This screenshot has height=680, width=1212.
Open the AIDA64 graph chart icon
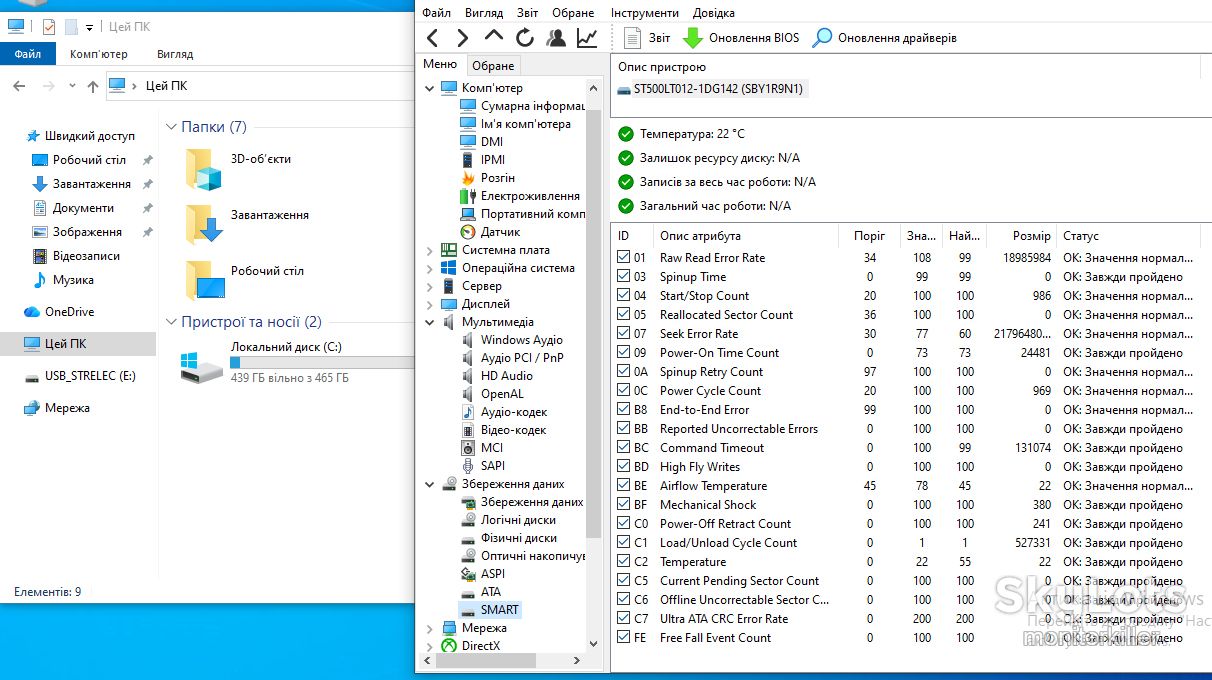587,38
